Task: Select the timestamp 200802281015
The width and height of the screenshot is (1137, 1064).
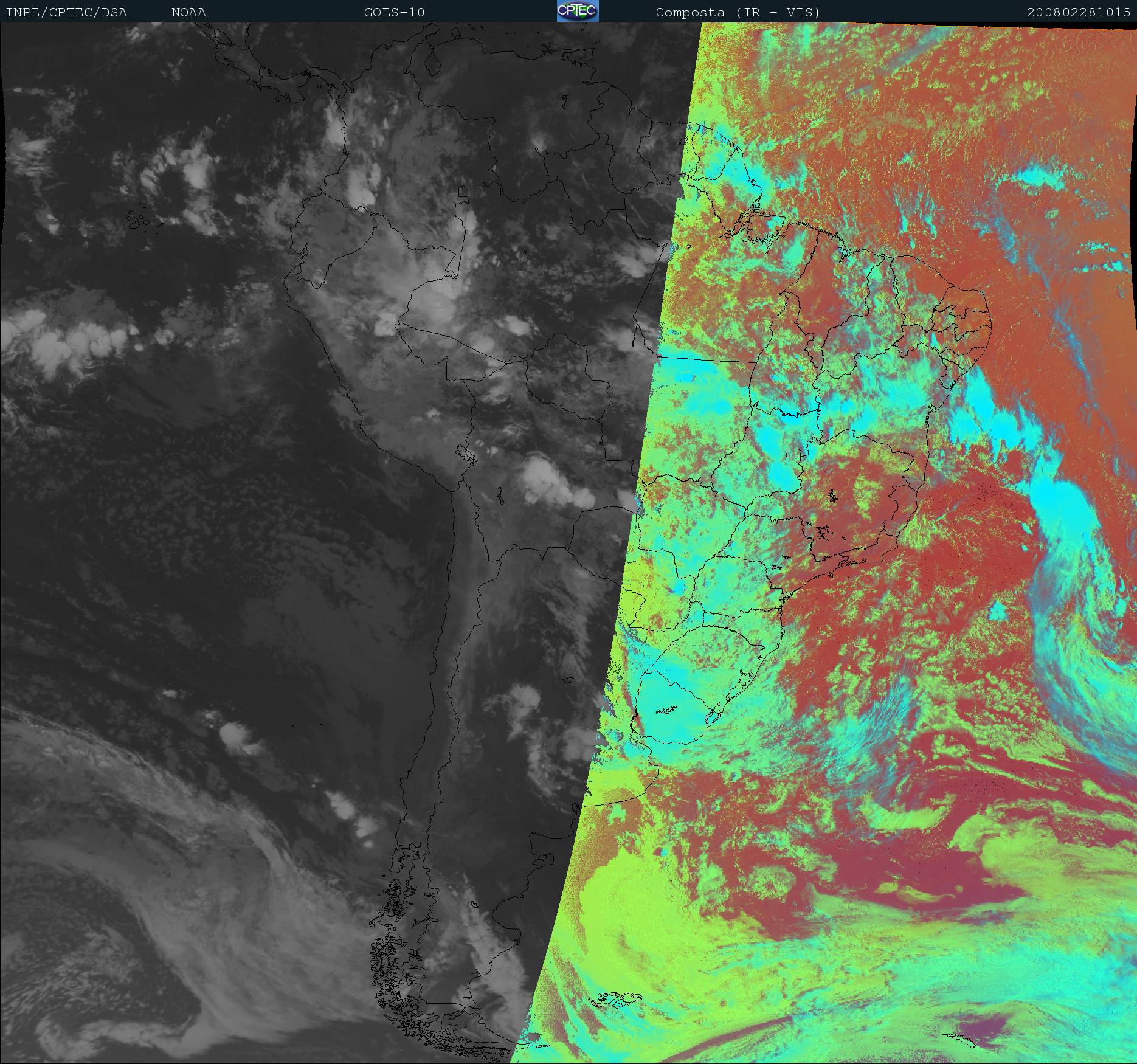Action: tap(1079, 12)
